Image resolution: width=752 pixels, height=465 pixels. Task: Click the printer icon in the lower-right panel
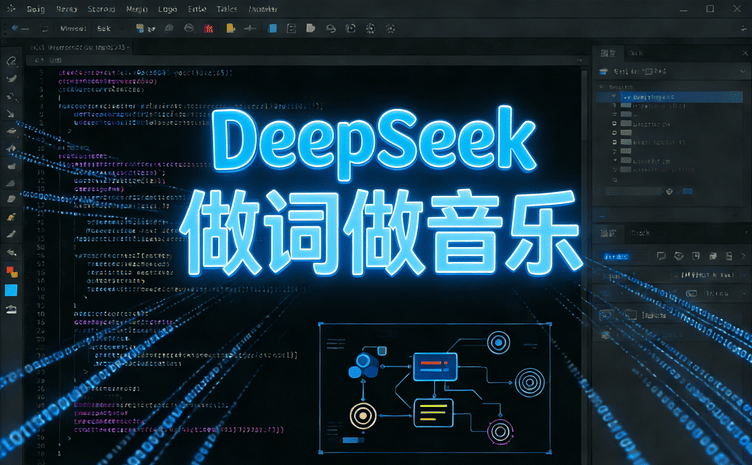click(x=713, y=256)
